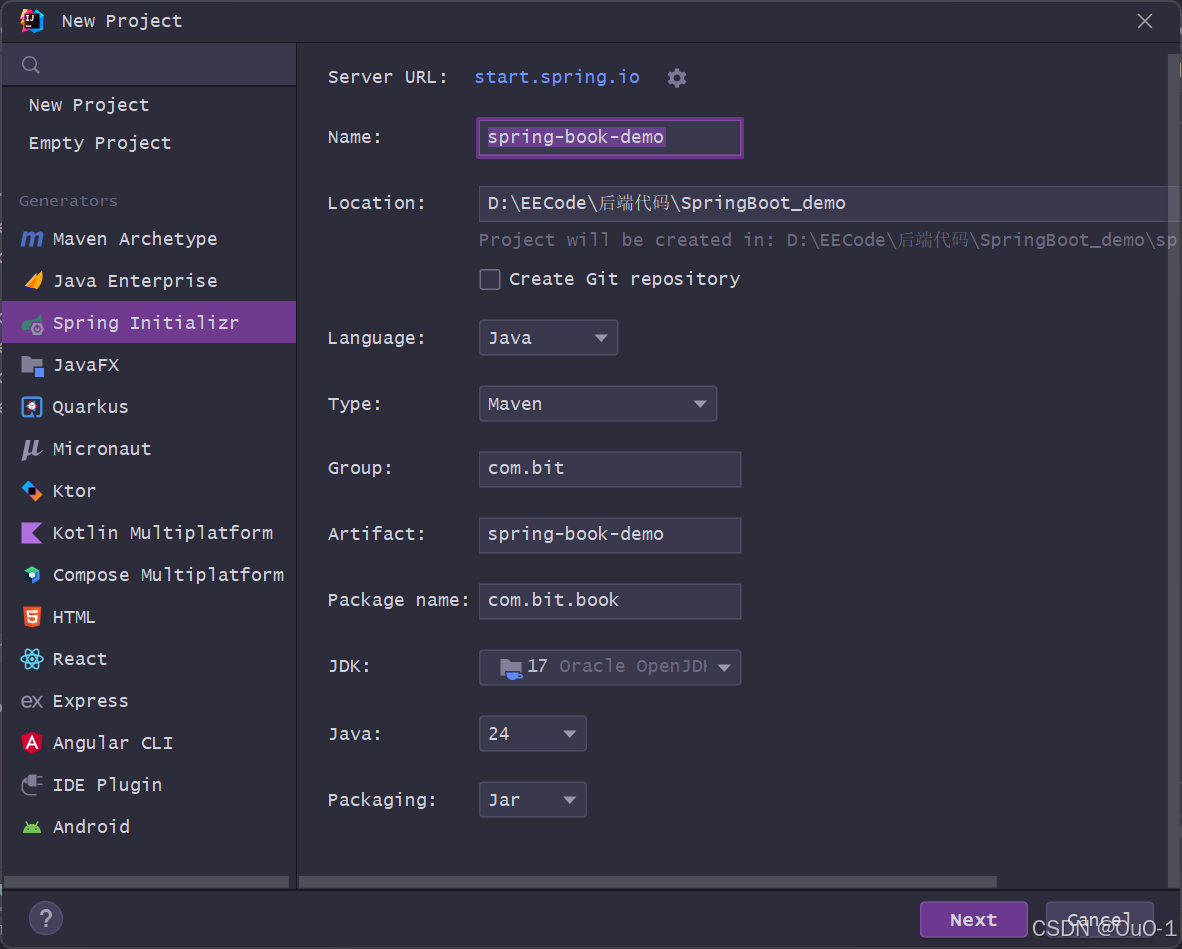Viewport: 1182px width, 949px height.
Task: Open the Type dropdown showing Maven
Action: (598, 404)
